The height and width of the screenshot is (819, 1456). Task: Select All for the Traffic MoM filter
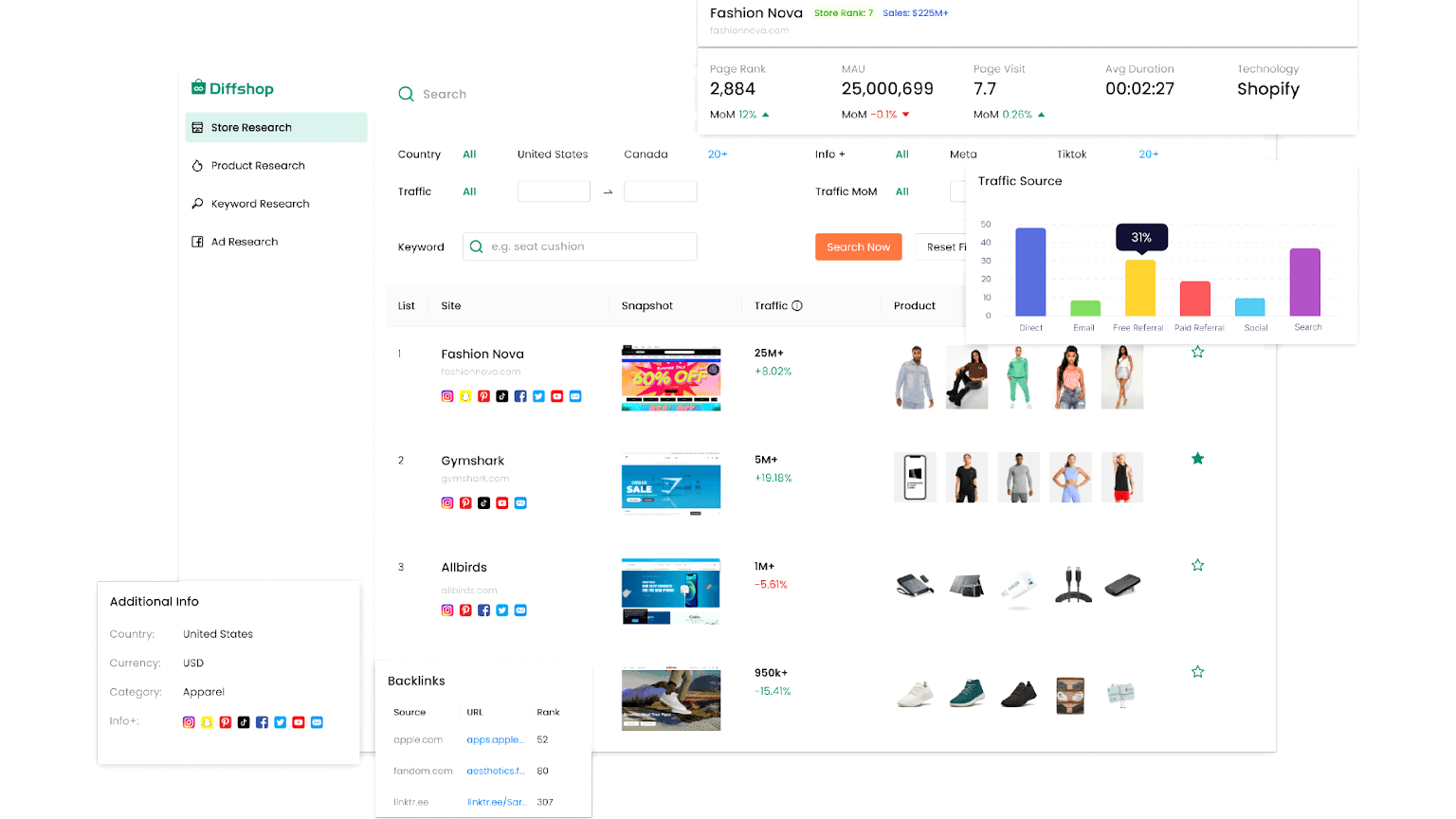(x=902, y=191)
